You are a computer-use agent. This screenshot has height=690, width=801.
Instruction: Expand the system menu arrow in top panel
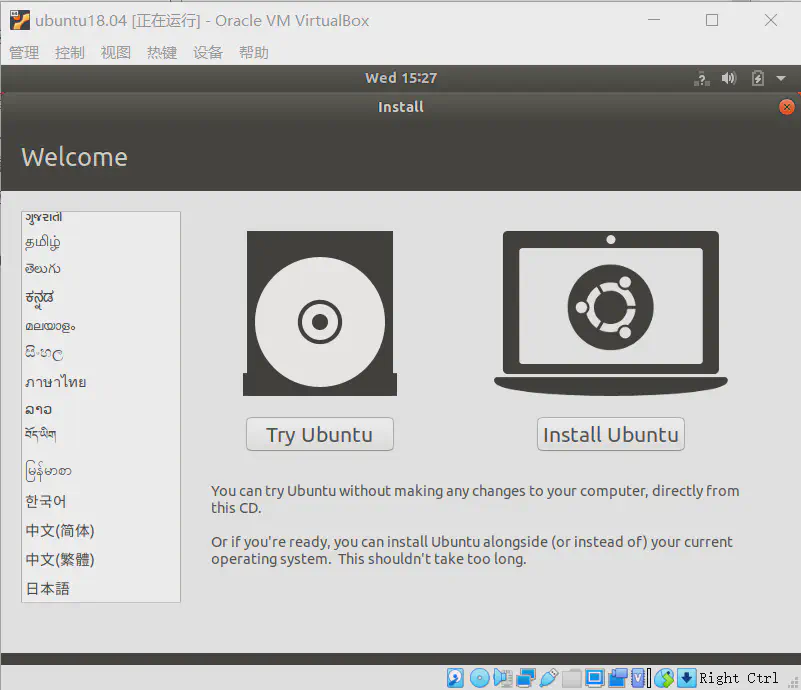(780, 78)
